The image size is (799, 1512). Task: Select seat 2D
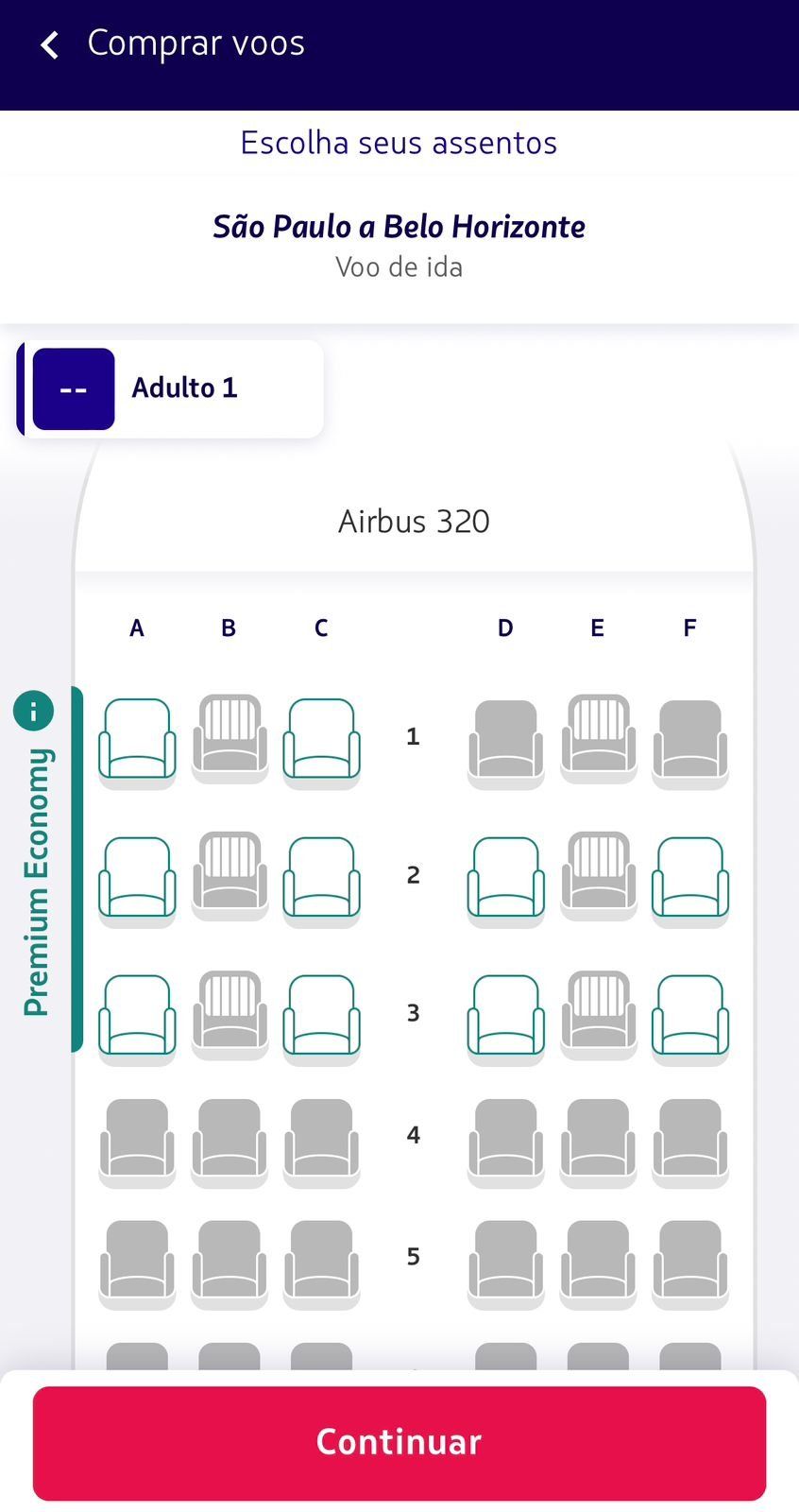pos(505,878)
